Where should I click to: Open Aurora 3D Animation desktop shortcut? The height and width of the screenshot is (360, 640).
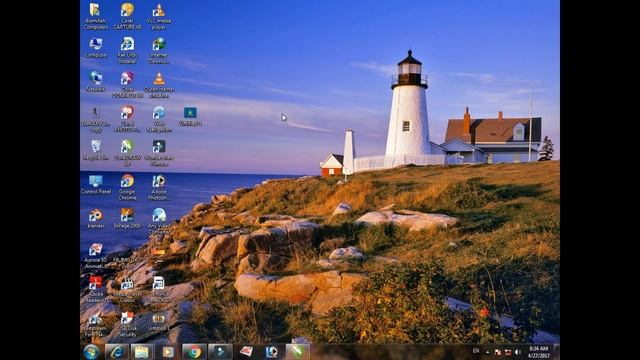(96, 256)
